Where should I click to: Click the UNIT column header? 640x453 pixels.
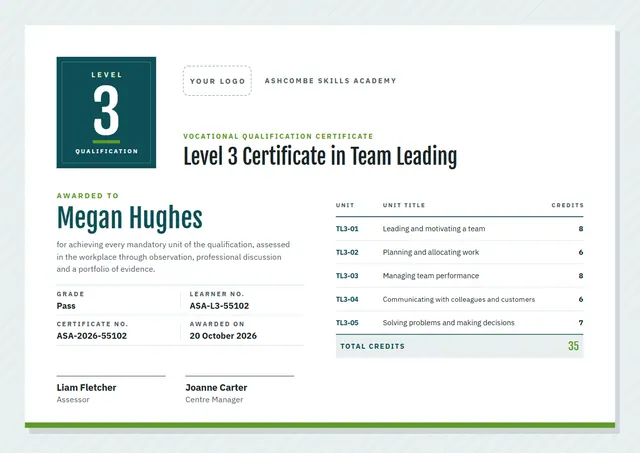(x=345, y=205)
